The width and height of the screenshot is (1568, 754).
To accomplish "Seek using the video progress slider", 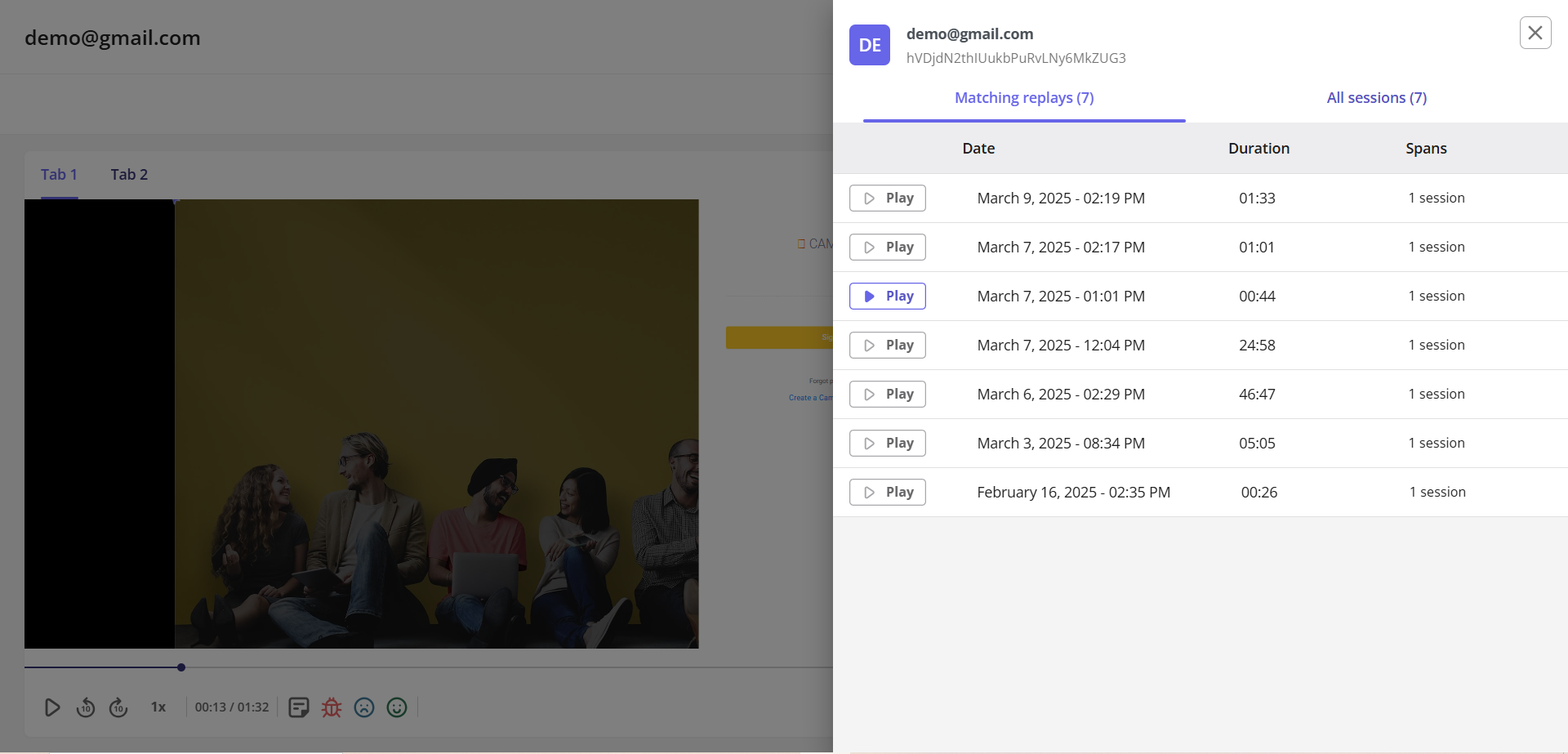I will (x=181, y=667).
